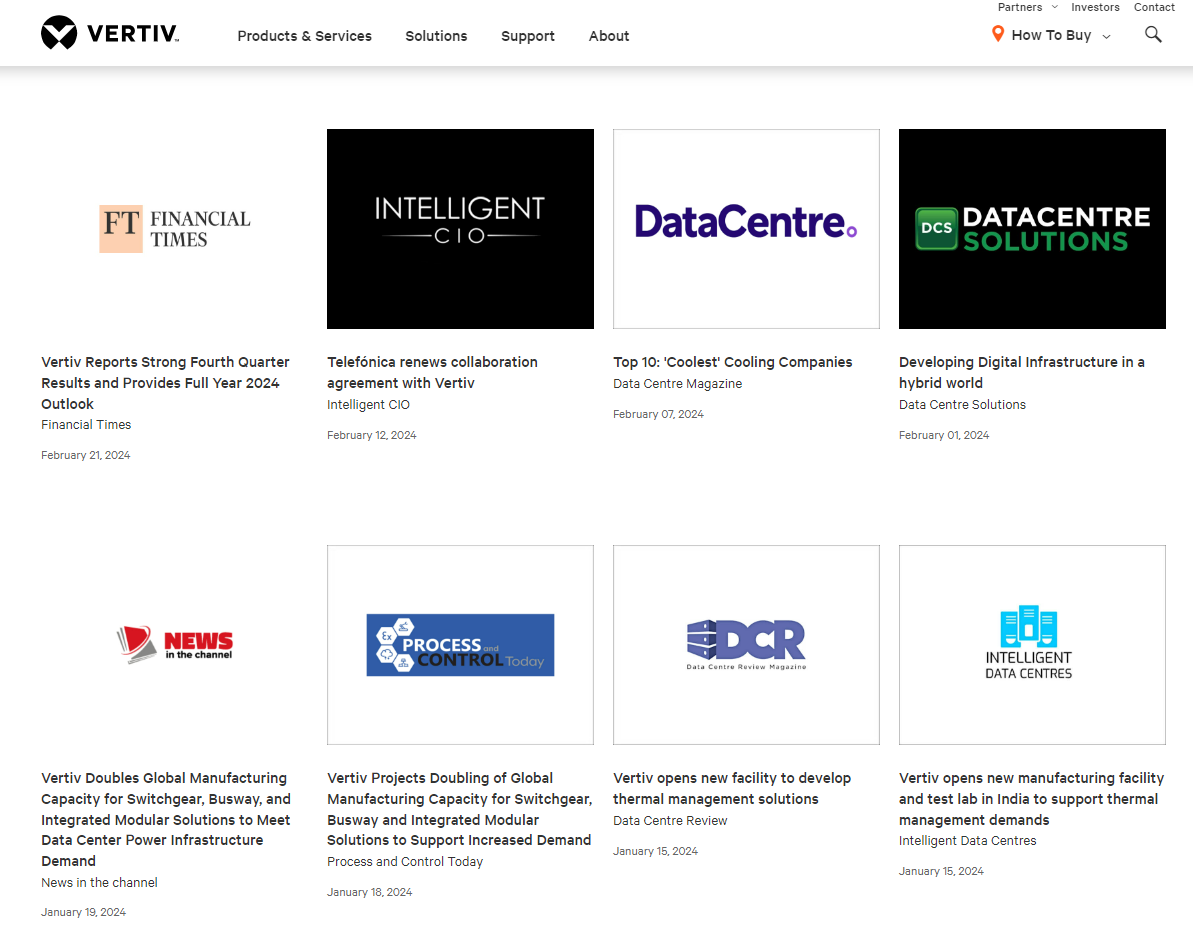The height and width of the screenshot is (935, 1193).
Task: Open the Solutions menu
Action: point(436,36)
